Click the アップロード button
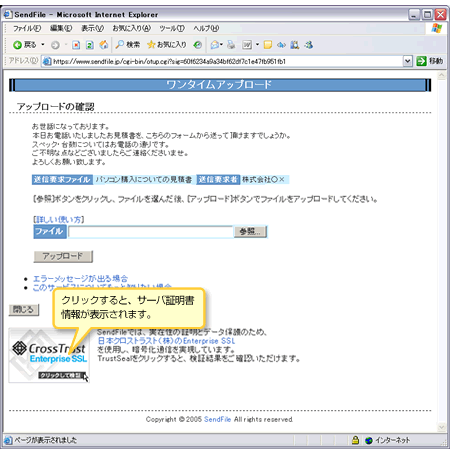This screenshot has width=450, height=454. [x=63, y=256]
